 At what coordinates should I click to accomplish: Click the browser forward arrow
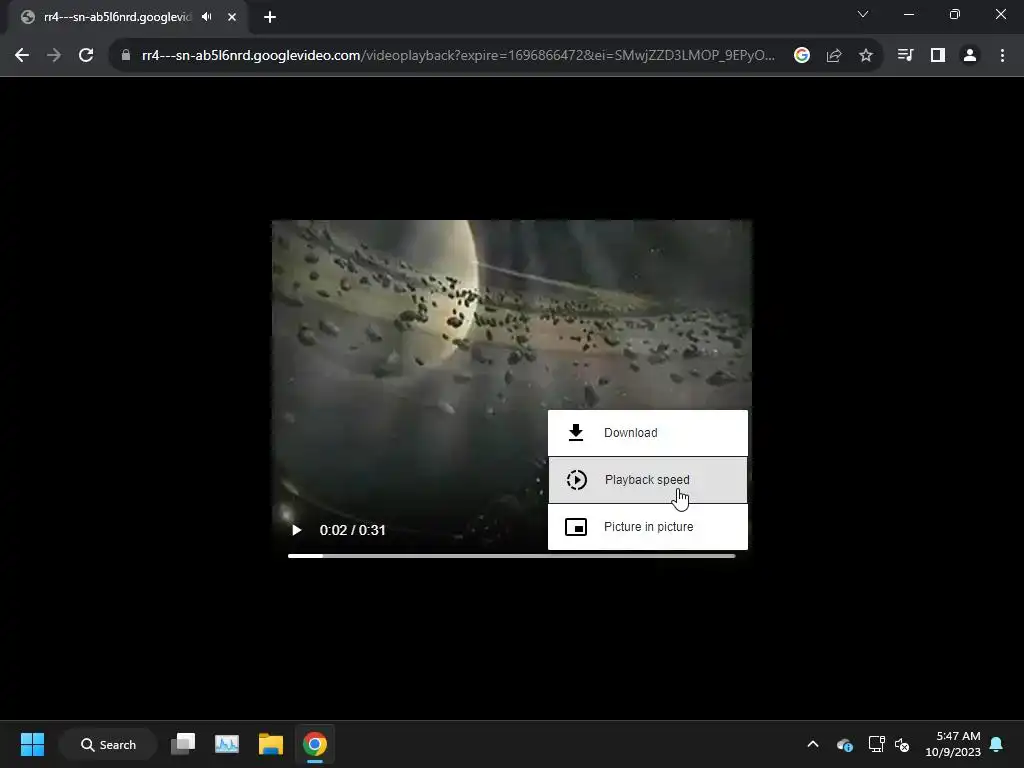click(54, 56)
